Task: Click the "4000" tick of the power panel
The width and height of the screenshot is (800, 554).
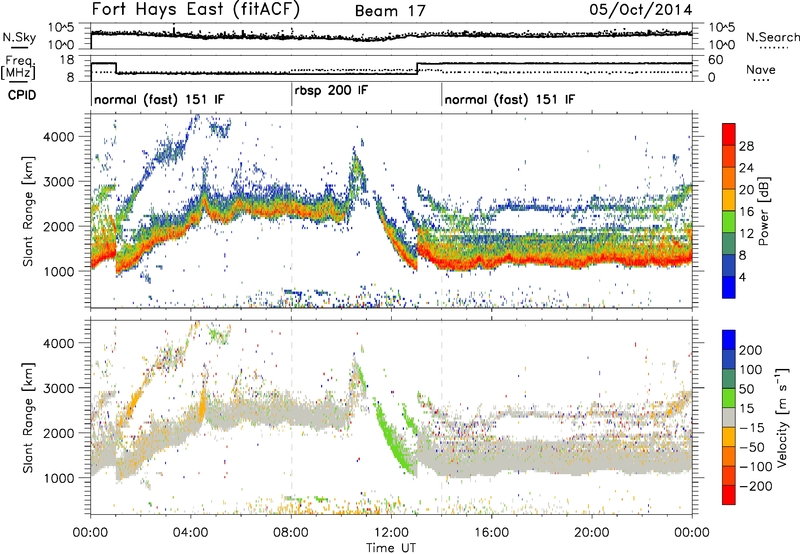Action: (58, 137)
